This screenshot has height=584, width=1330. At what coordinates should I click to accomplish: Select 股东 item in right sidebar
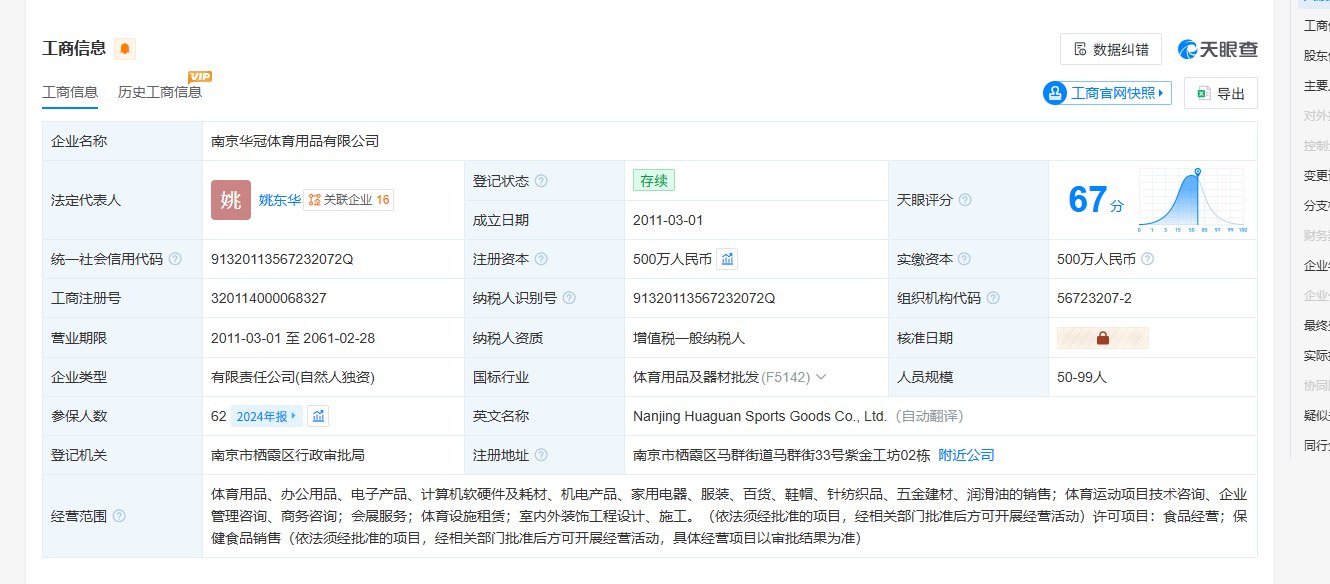point(1316,56)
